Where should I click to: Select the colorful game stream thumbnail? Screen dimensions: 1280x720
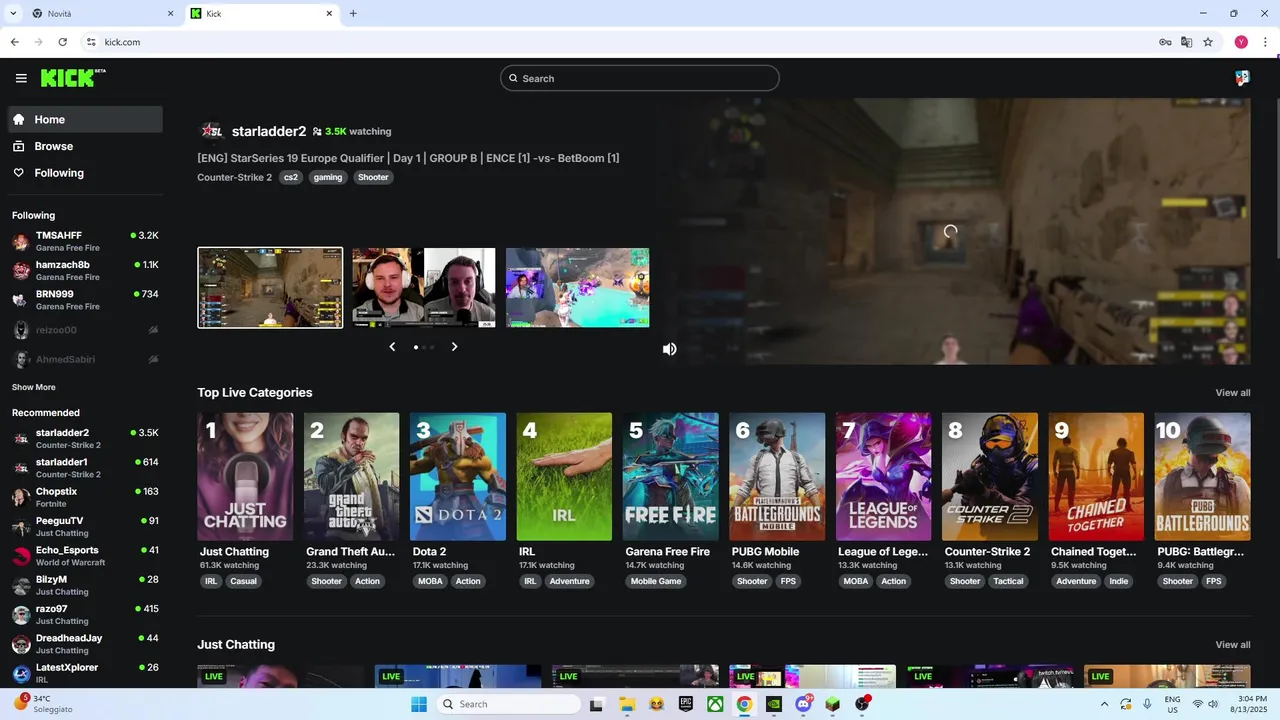pos(577,288)
